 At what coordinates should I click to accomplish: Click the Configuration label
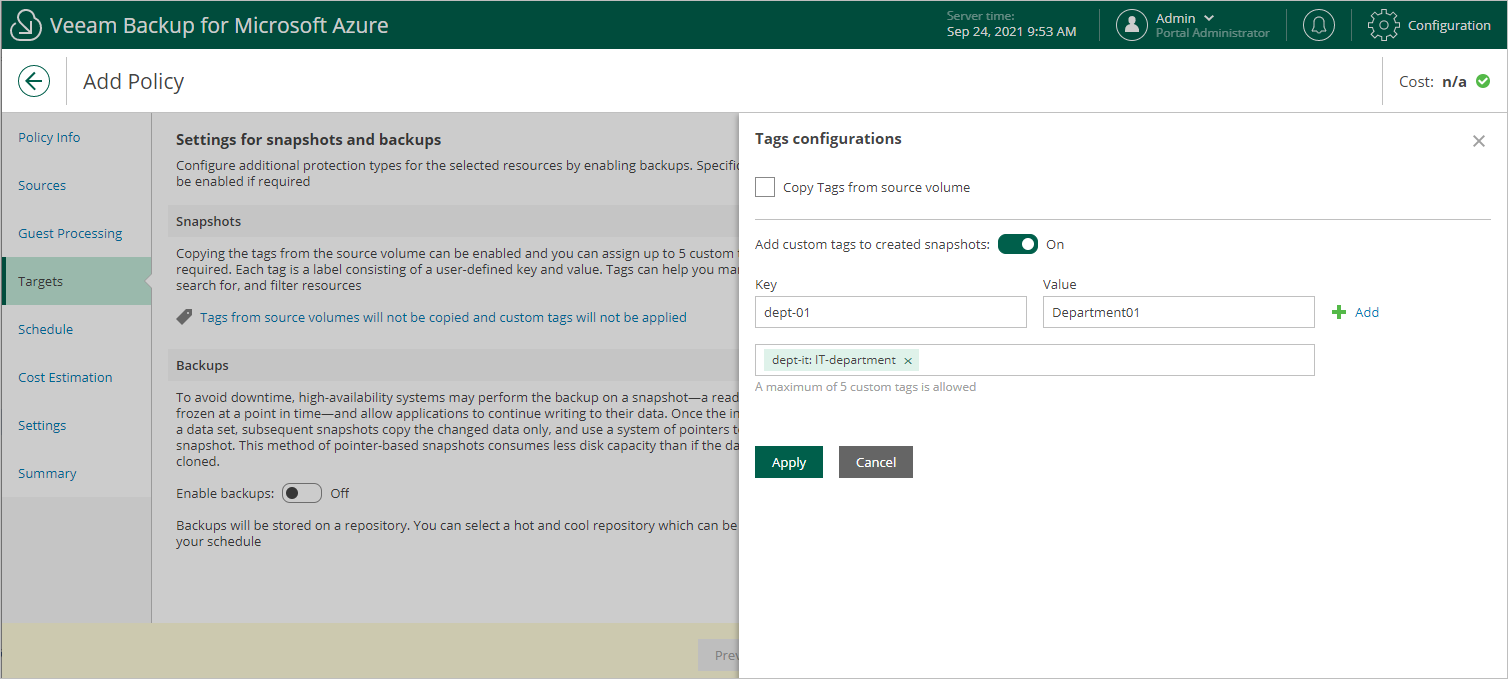1449,25
